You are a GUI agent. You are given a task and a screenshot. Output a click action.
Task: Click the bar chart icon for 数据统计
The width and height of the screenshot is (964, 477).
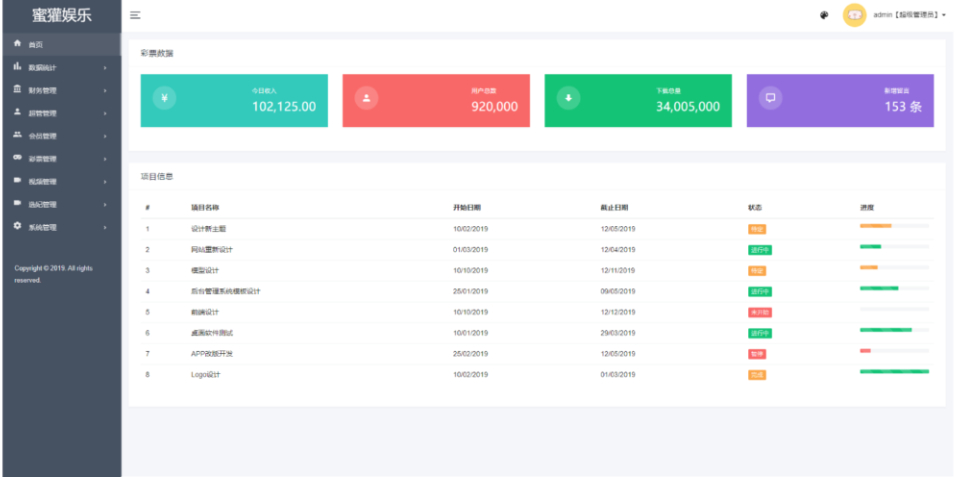point(17,67)
